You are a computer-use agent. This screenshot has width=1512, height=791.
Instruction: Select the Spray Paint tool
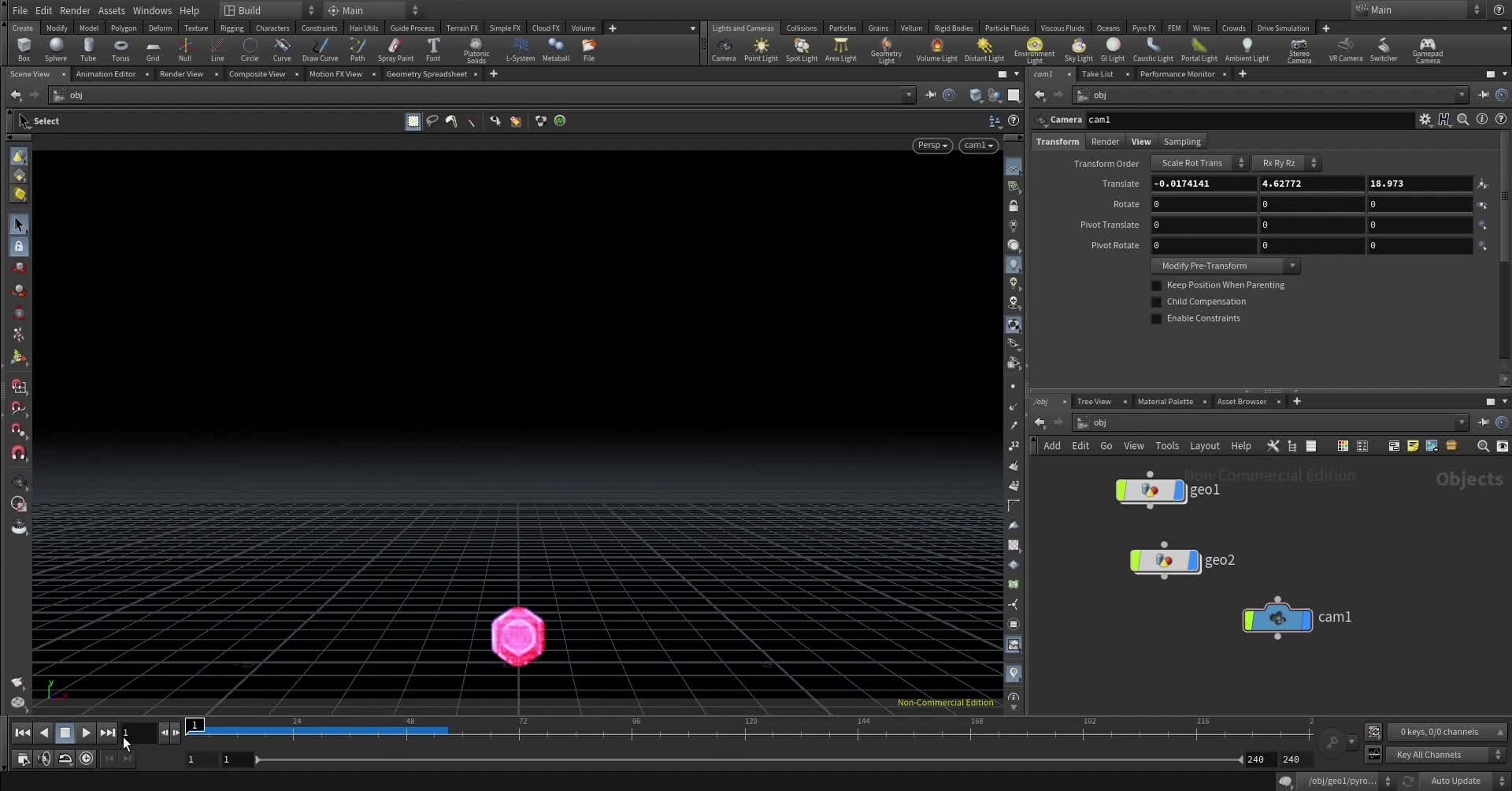point(395,49)
